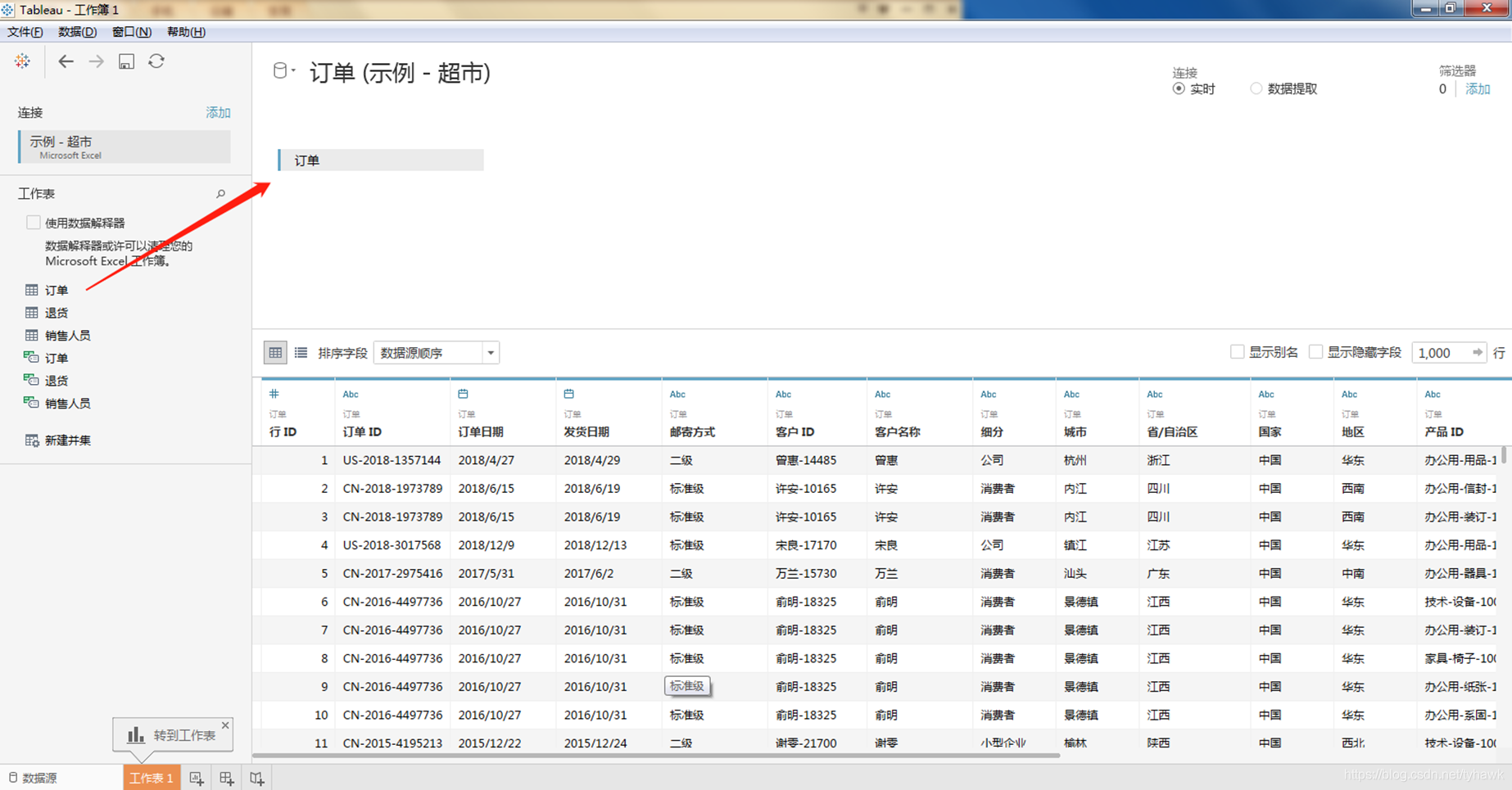Click the new story icon
Screen dimensions: 1512x790
257,779
